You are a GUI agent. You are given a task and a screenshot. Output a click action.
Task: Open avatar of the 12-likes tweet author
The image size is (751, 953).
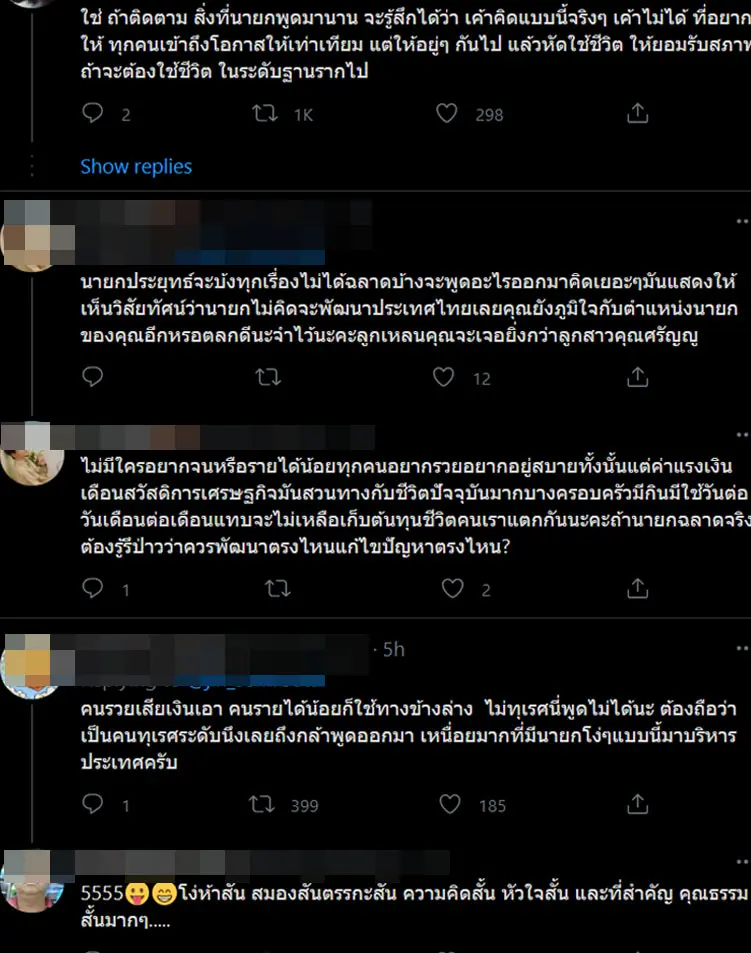pos(33,236)
